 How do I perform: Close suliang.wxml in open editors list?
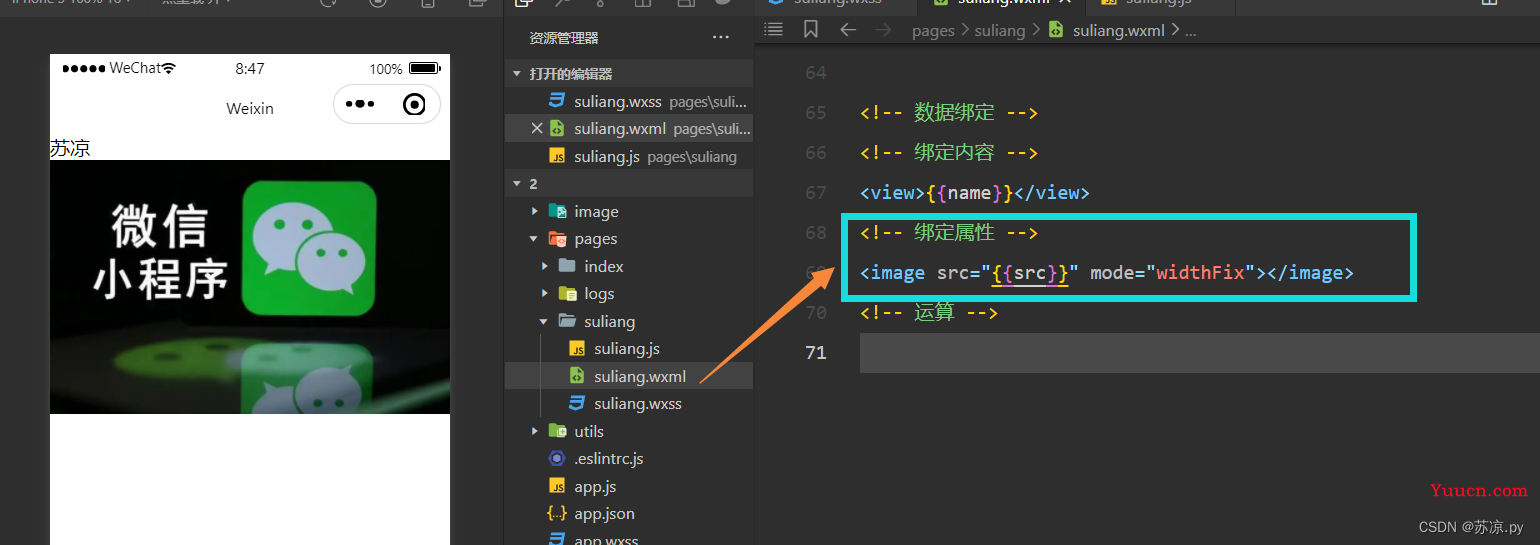pos(537,128)
